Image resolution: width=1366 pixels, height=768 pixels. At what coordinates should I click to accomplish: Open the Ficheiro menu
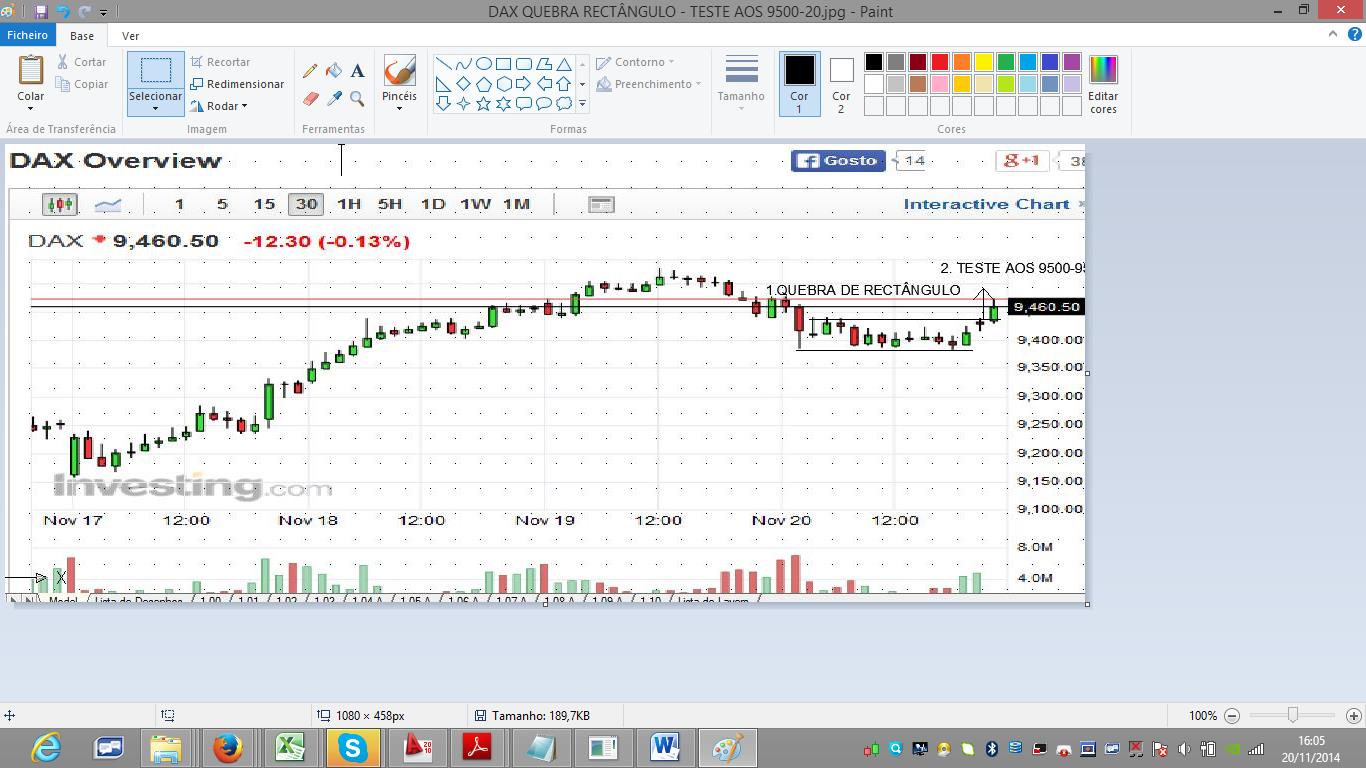27,35
